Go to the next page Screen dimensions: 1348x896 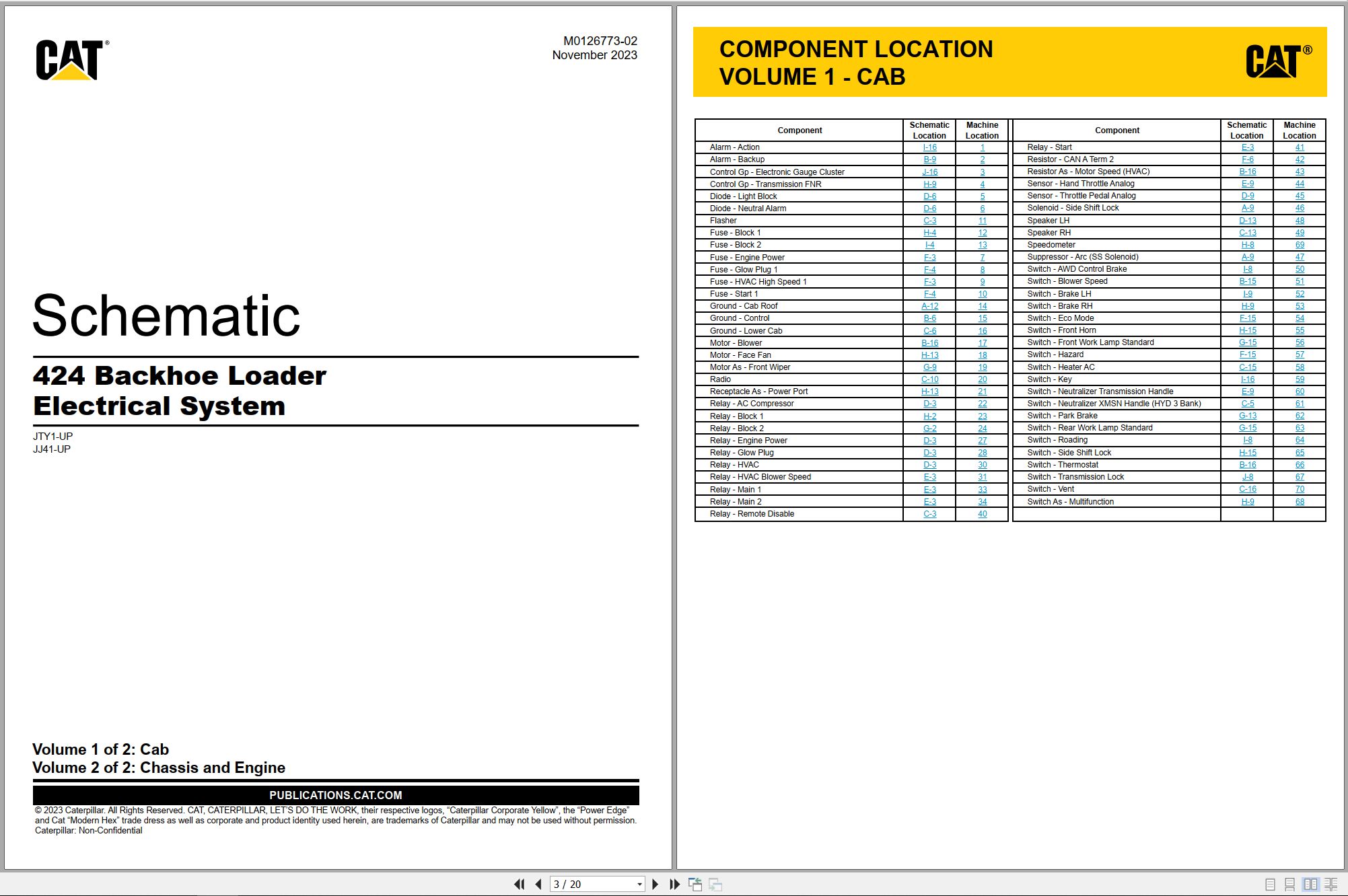click(655, 884)
